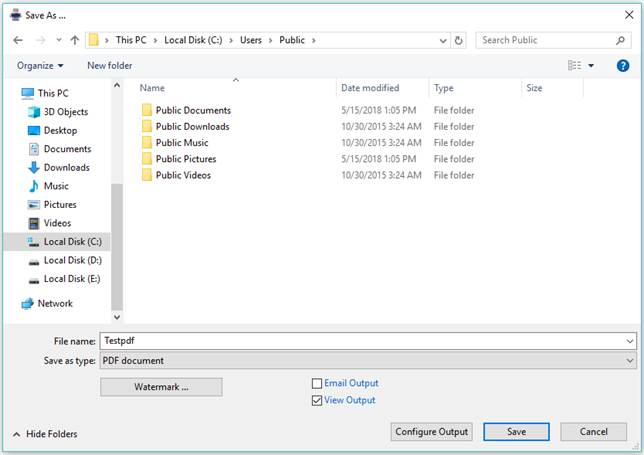Viewport: 644px width, 455px height.
Task: Select Local Disk (D:) in navigation tree
Action: 72,260
